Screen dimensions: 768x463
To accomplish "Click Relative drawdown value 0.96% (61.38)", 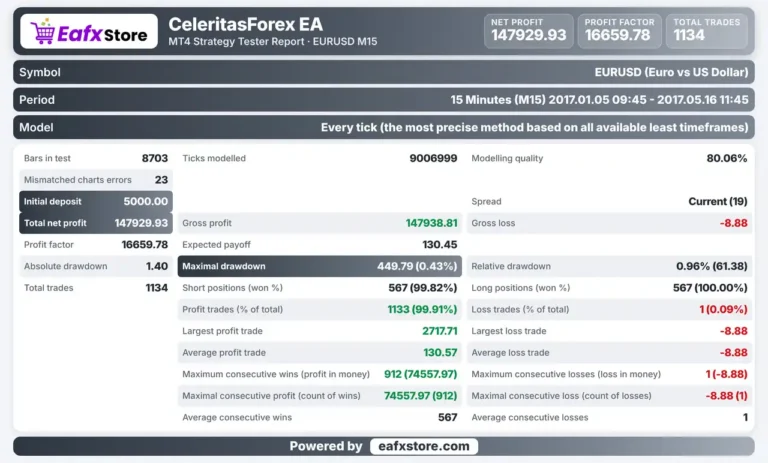I will click(712, 266).
